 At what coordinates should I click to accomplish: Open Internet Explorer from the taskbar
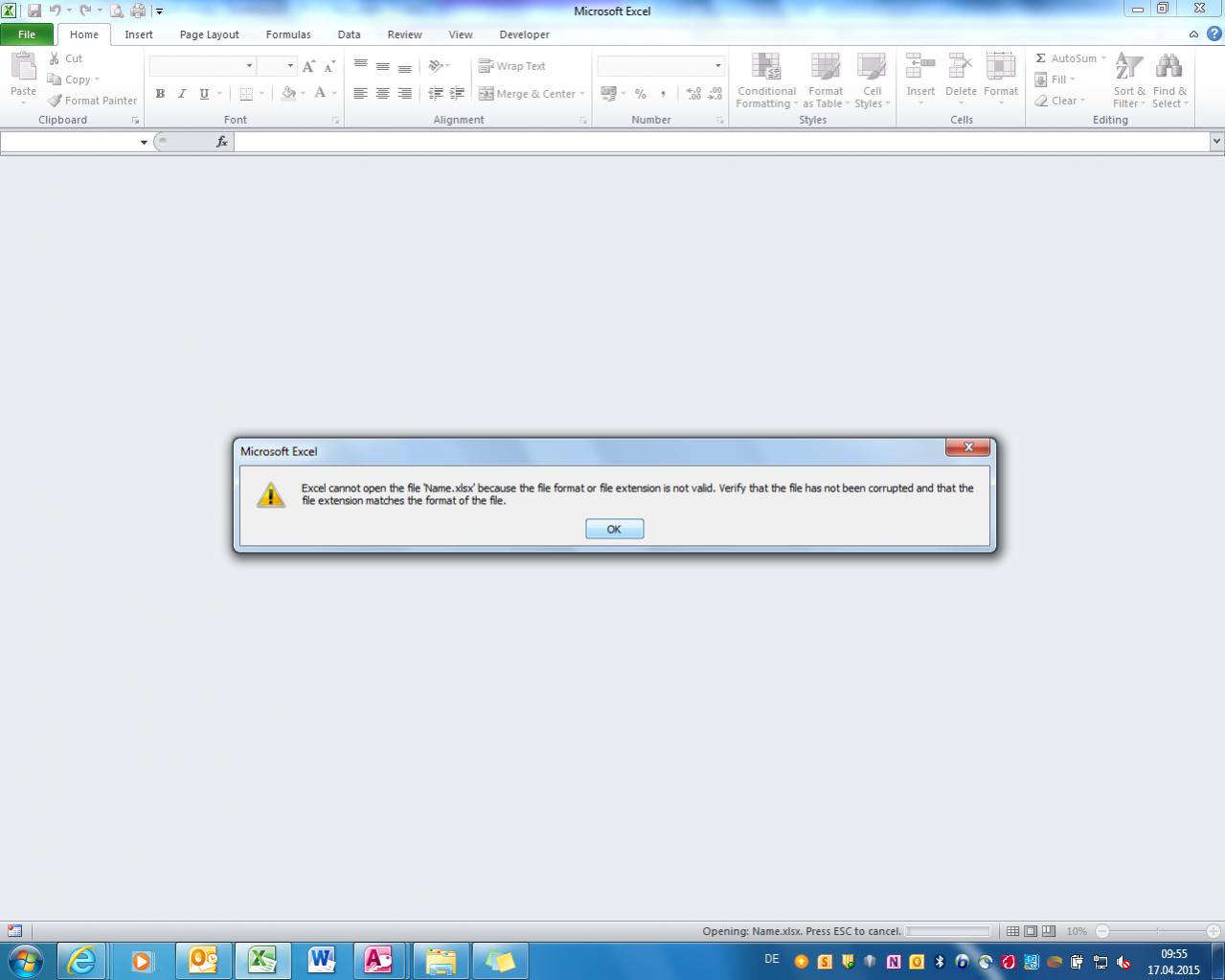pyautogui.click(x=81, y=961)
